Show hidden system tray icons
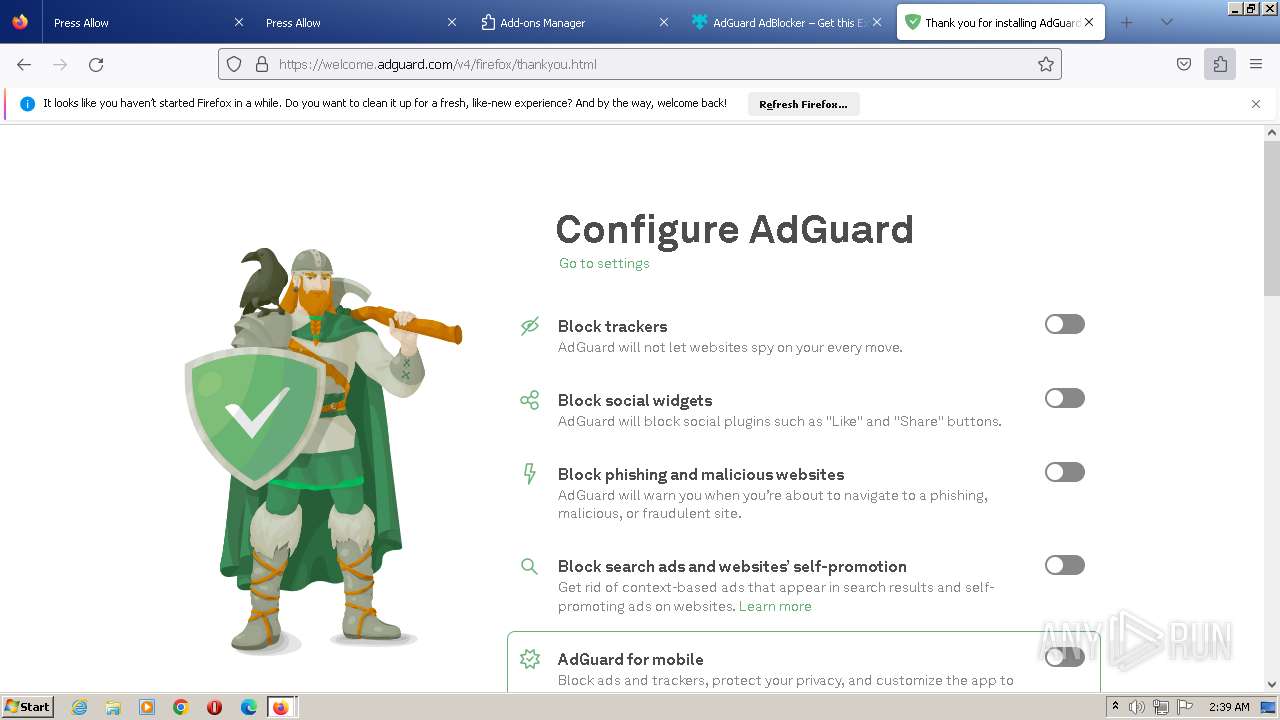 (1115, 707)
